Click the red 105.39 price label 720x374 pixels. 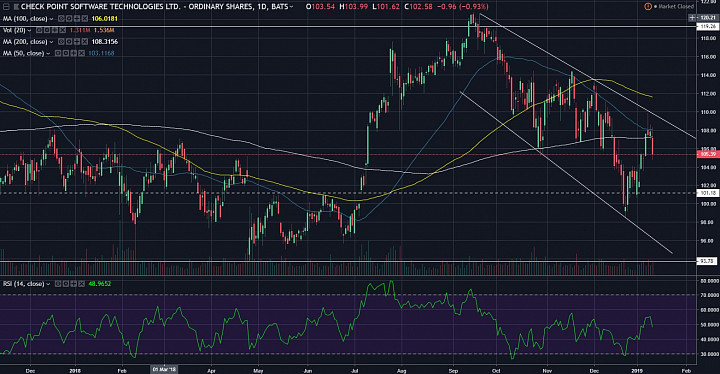coord(707,154)
